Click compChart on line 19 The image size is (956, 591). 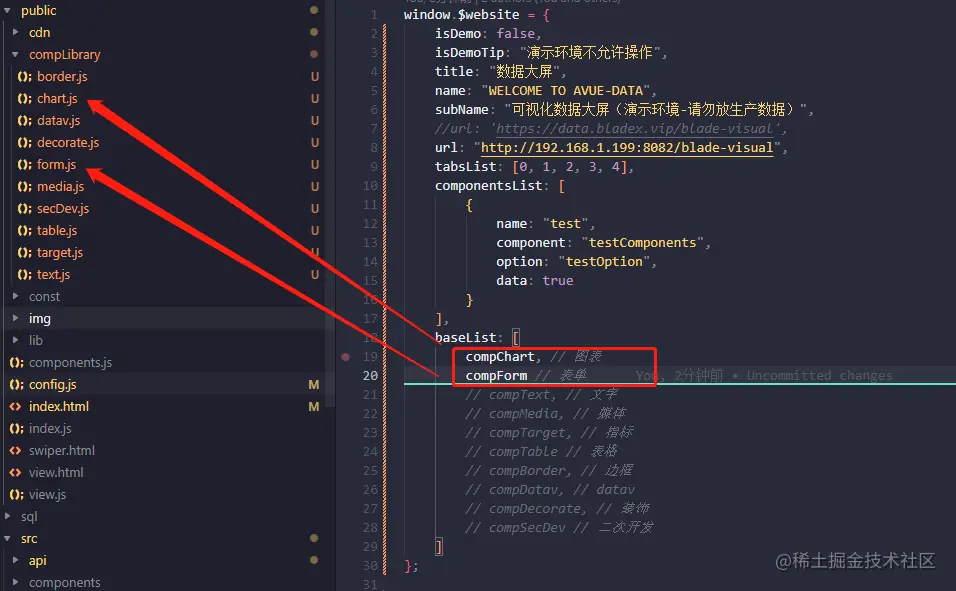pyautogui.click(x=499, y=356)
